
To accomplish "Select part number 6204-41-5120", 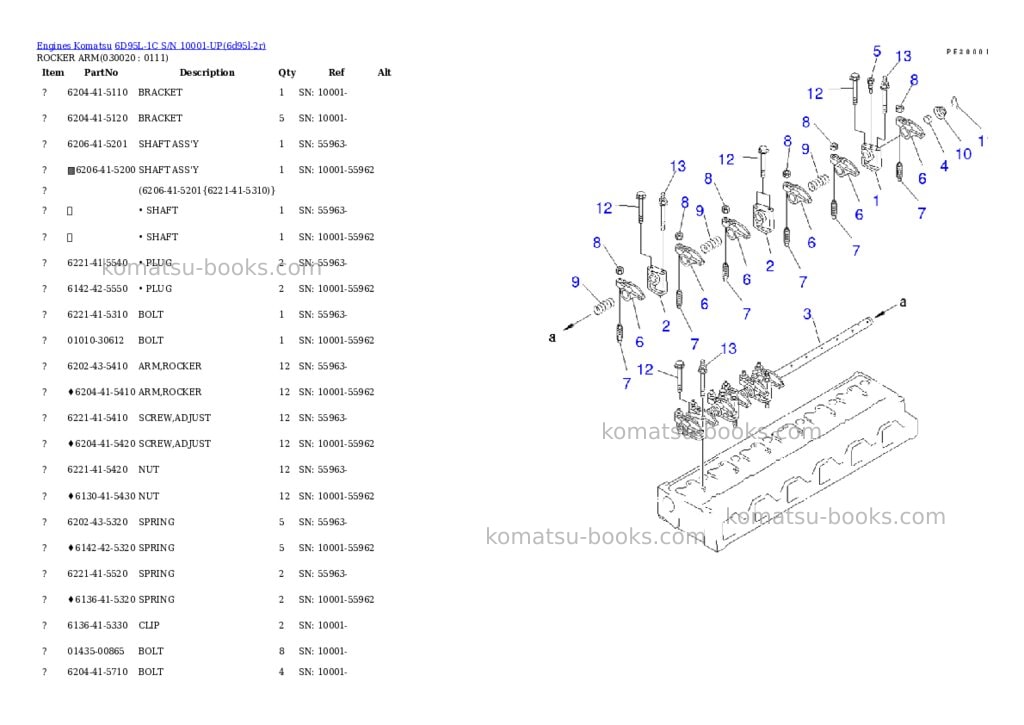I will point(97,118).
